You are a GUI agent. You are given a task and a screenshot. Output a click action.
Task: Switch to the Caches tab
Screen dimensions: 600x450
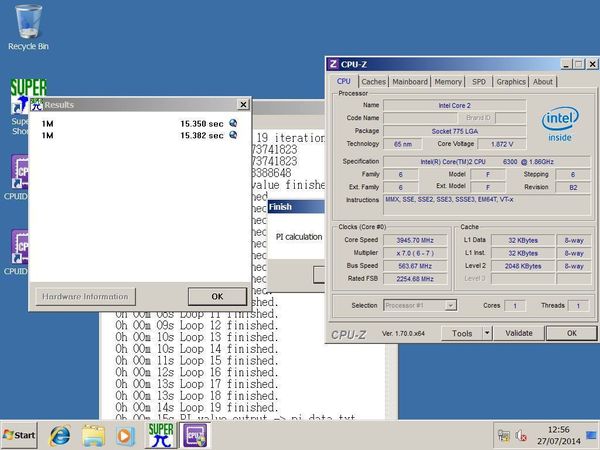coord(373,82)
